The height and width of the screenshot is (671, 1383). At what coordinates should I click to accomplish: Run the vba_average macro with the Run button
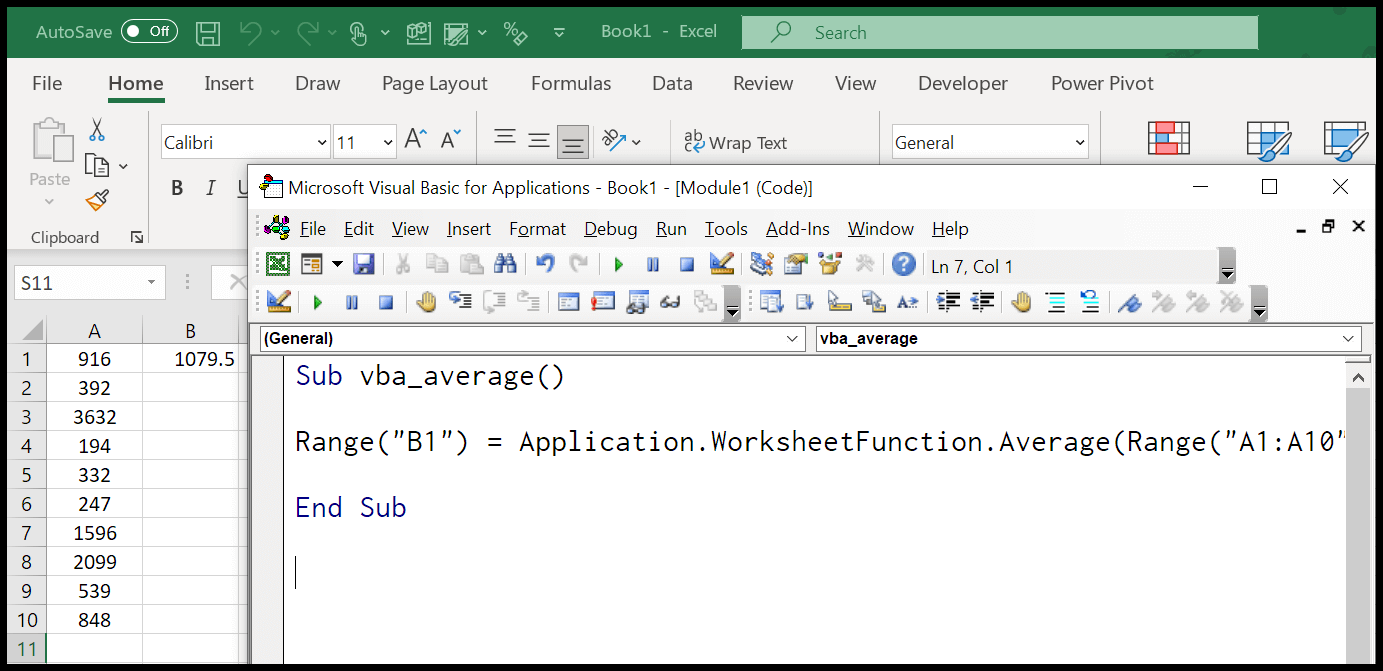click(618, 264)
